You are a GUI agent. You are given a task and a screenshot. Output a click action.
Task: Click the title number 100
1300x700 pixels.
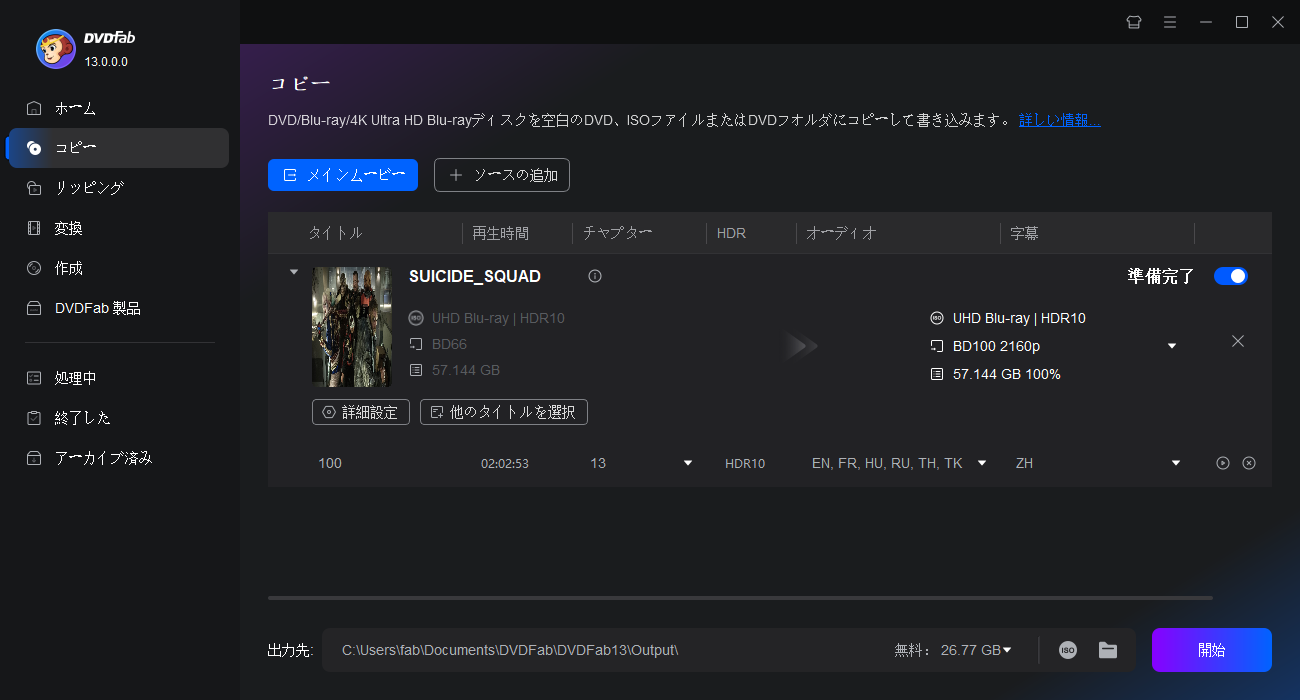(x=330, y=463)
